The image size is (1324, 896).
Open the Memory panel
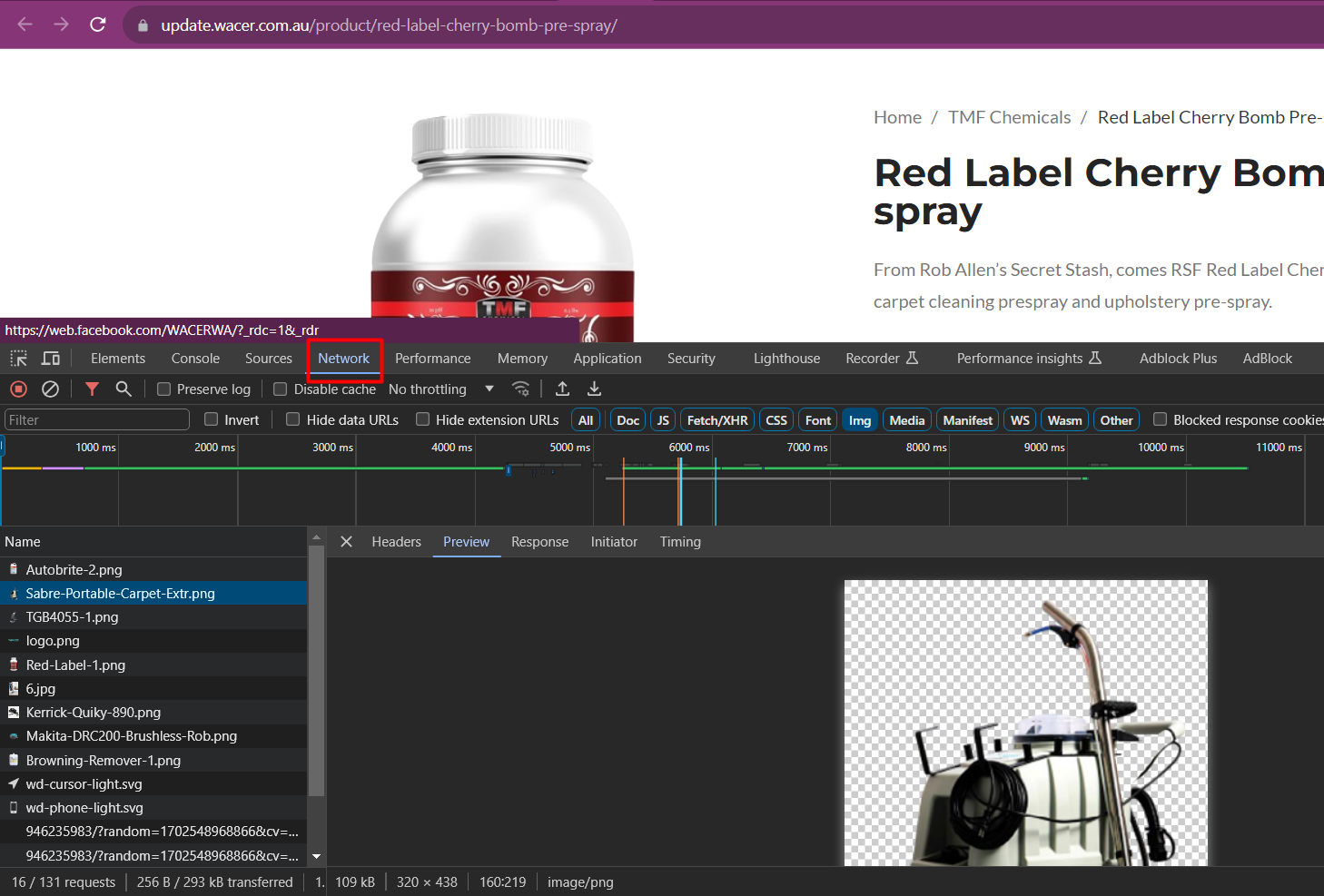point(522,359)
